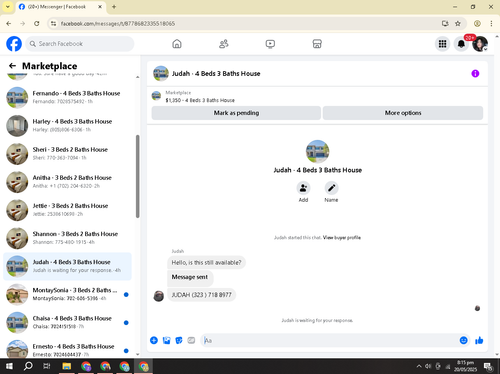Open Fernando 4 Beds 3 Baths House chat
This screenshot has height=374, width=500.
(67, 97)
